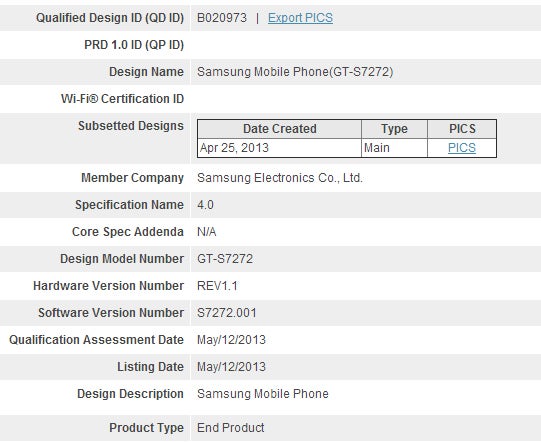The height and width of the screenshot is (442, 541).
Task: Click the Specification Name label
Action: coord(129,205)
